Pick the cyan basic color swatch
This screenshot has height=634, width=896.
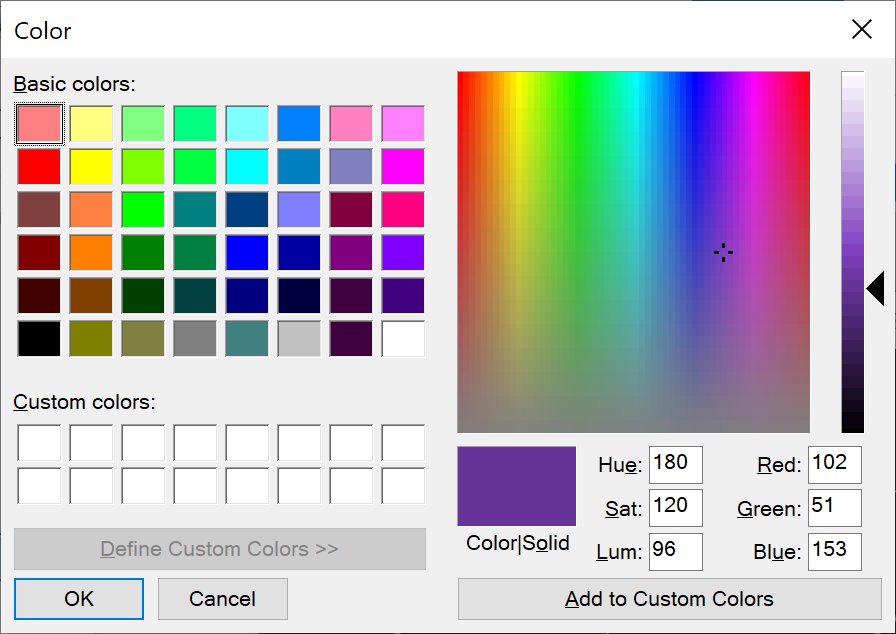click(x=247, y=166)
